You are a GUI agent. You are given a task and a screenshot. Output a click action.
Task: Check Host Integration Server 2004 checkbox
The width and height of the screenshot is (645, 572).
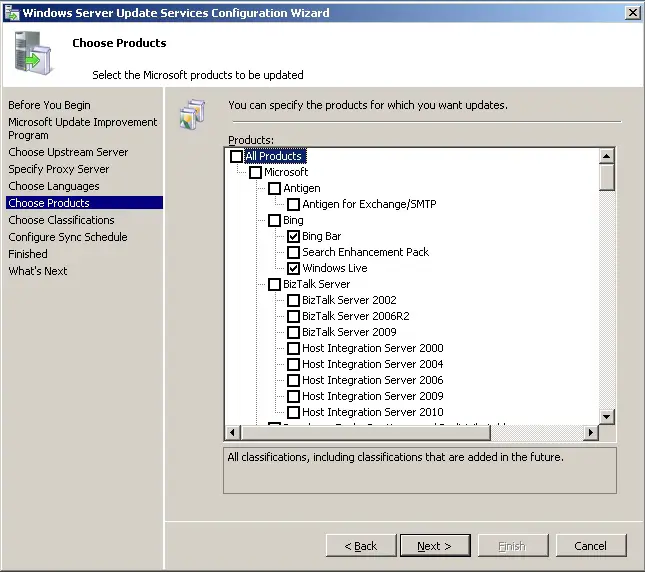pyautogui.click(x=293, y=364)
